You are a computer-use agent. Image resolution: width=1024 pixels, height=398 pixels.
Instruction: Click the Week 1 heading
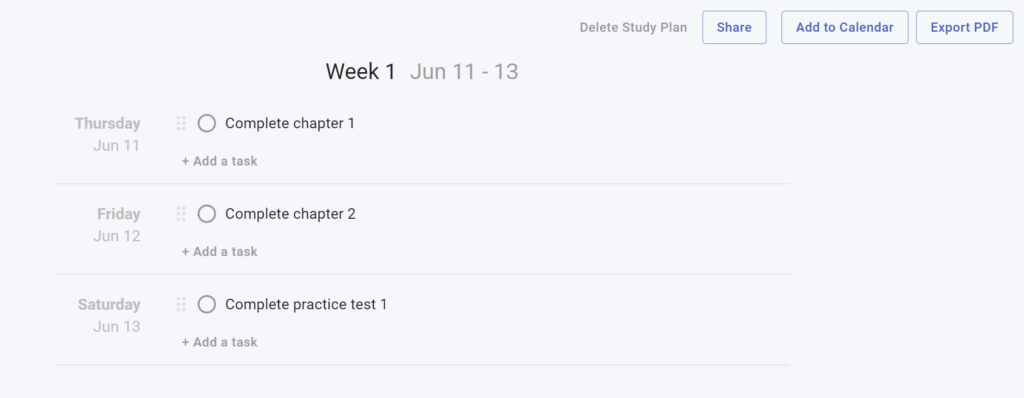tap(360, 71)
